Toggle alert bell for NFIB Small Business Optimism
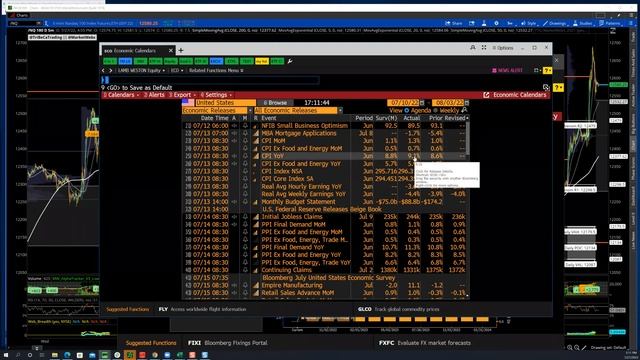 click(x=245, y=126)
